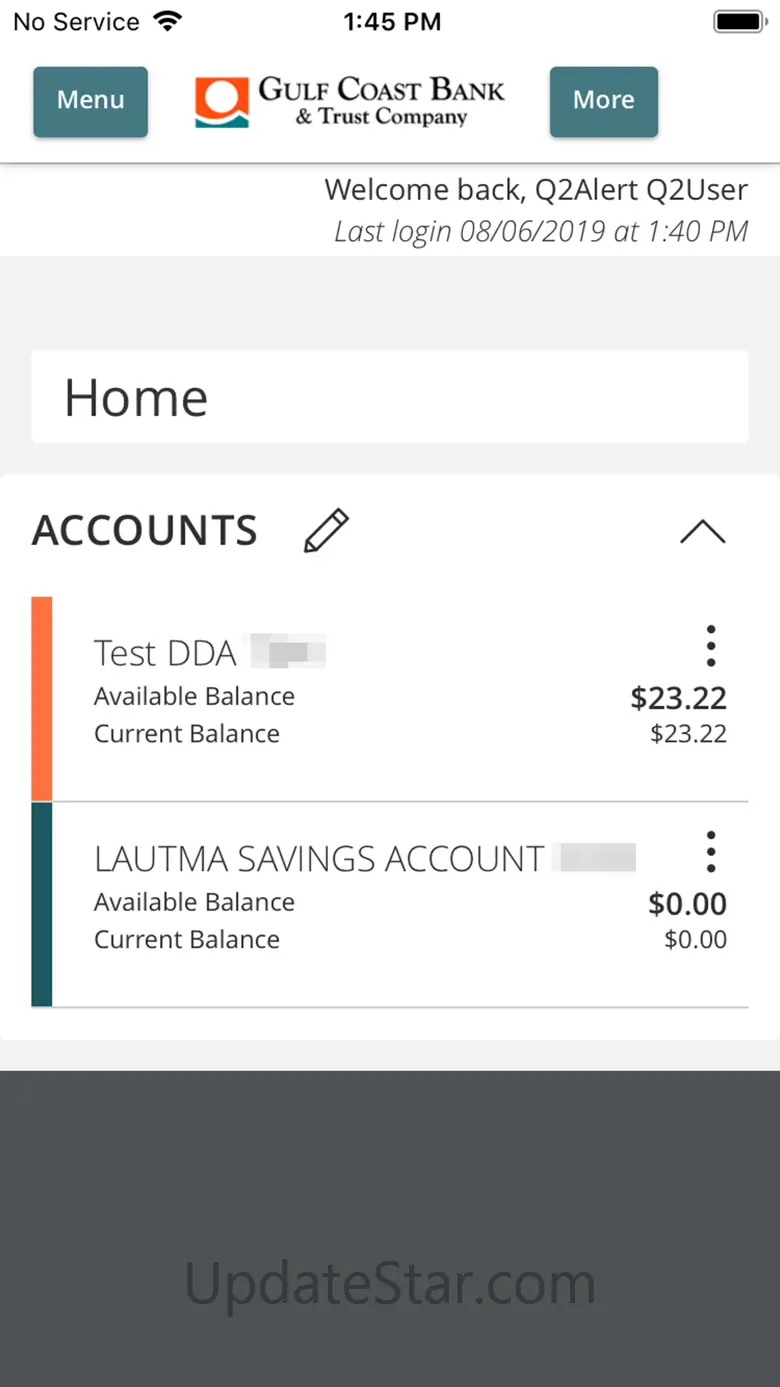This screenshot has height=1387, width=780.
Task: Click the teal savings account color bar
Action: (x=42, y=904)
